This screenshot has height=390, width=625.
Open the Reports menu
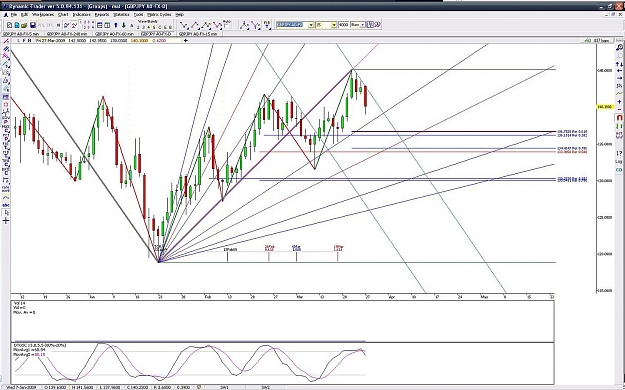click(x=102, y=14)
